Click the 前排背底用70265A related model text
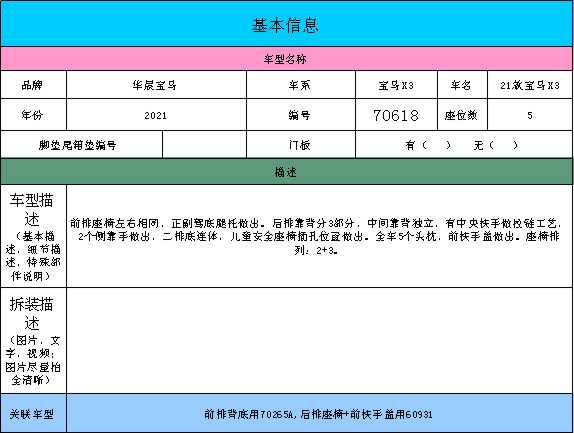 318,414
